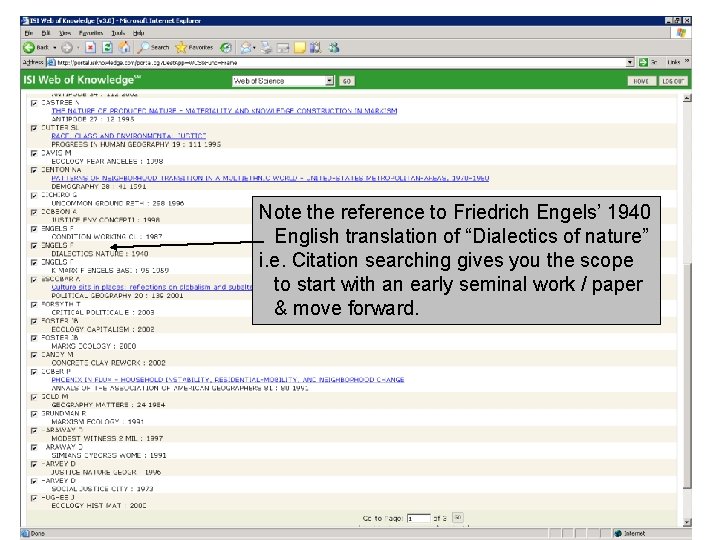
Task: Open the History clock toolbar icon
Action: pos(225,47)
